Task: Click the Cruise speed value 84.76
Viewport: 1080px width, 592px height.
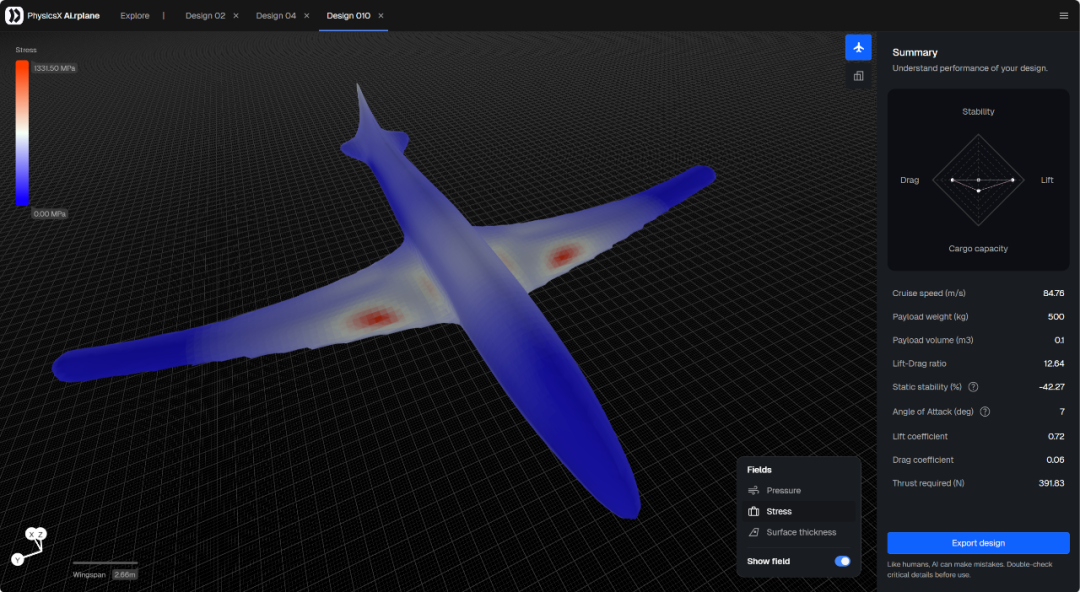Action: pyautogui.click(x=1053, y=294)
